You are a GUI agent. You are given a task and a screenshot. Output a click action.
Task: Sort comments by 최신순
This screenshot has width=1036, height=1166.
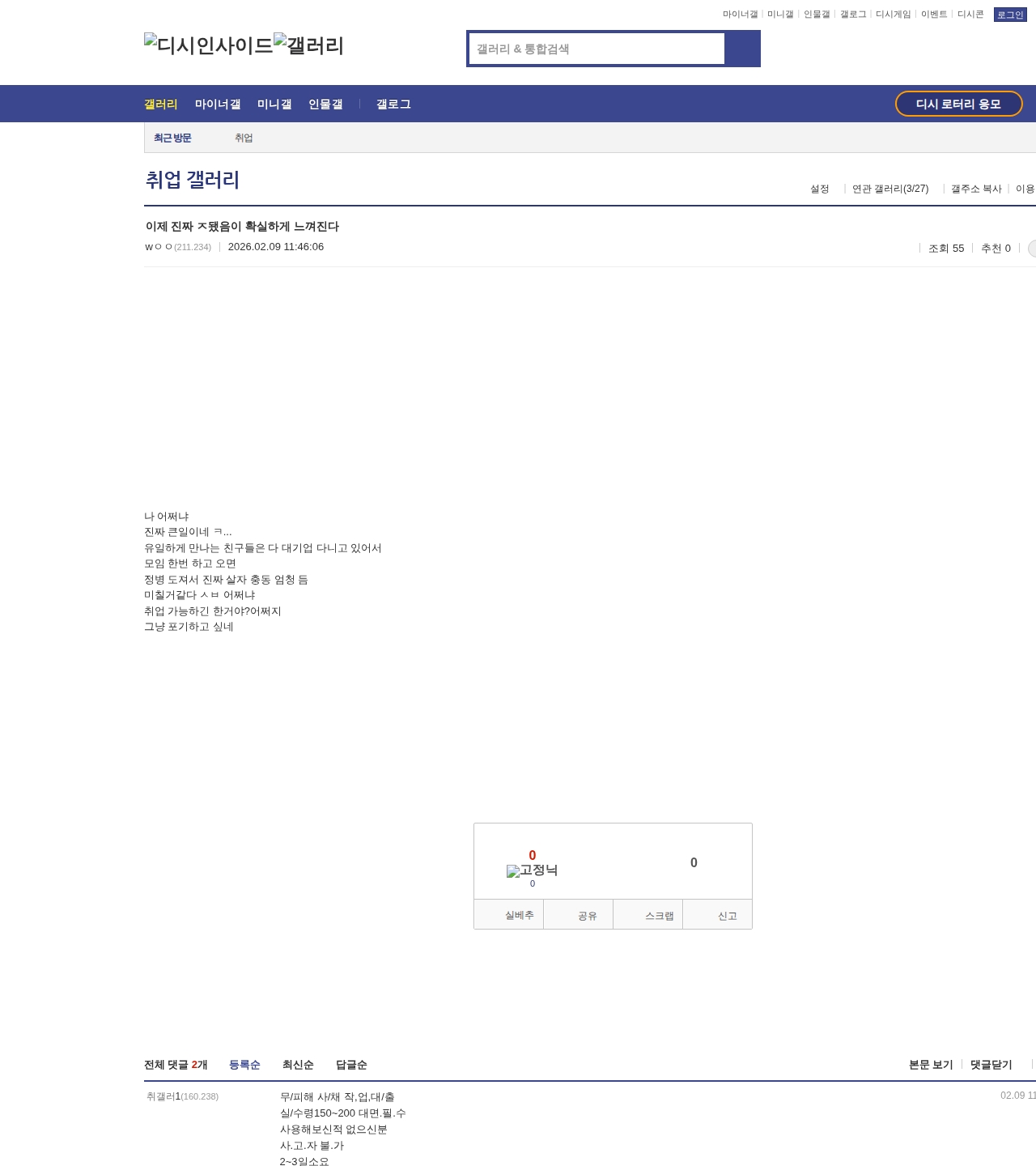click(298, 1065)
